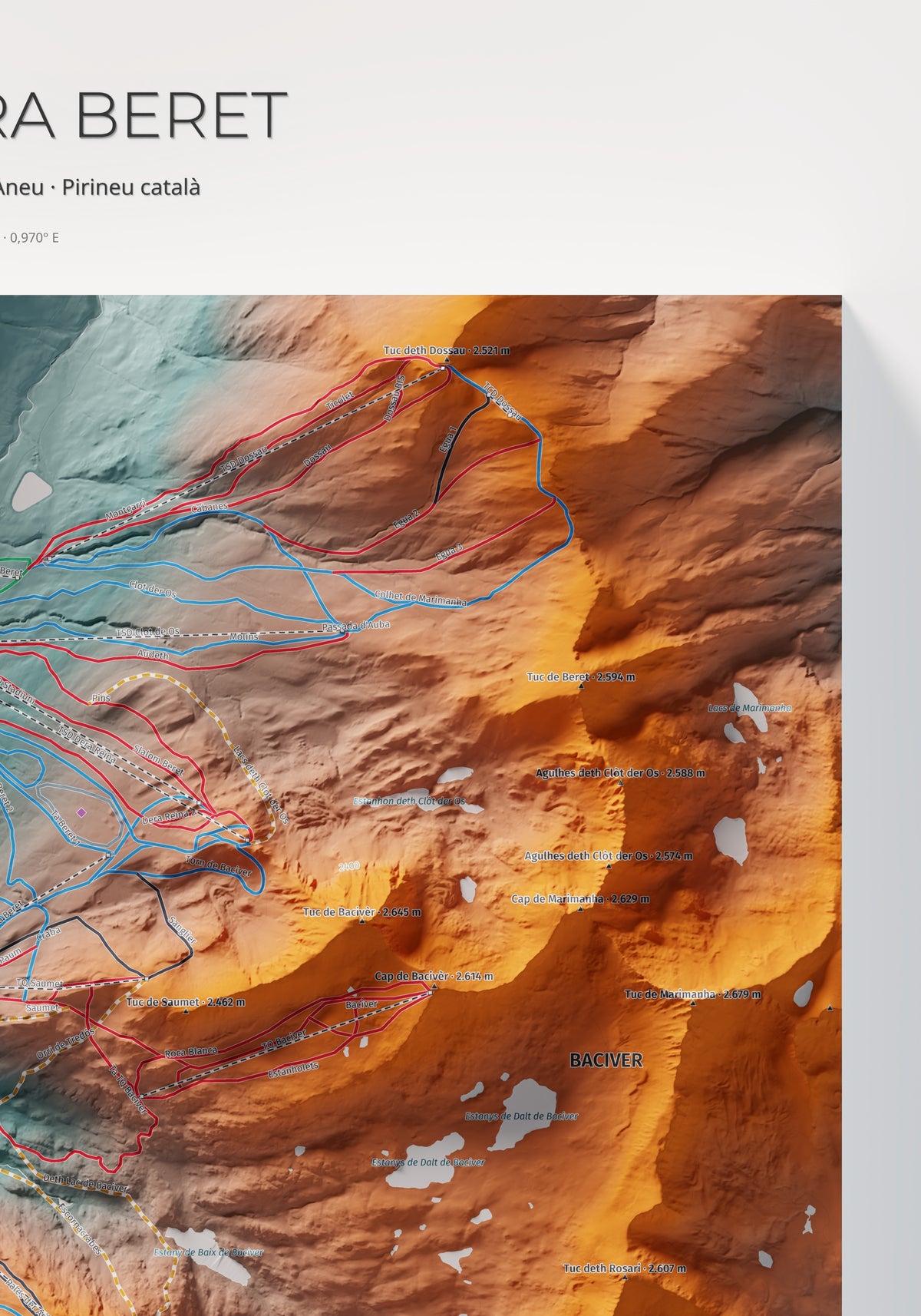The image size is (921, 1316).
Task: Click the "Torn de Bacivèr" piste label
Action: point(219,867)
